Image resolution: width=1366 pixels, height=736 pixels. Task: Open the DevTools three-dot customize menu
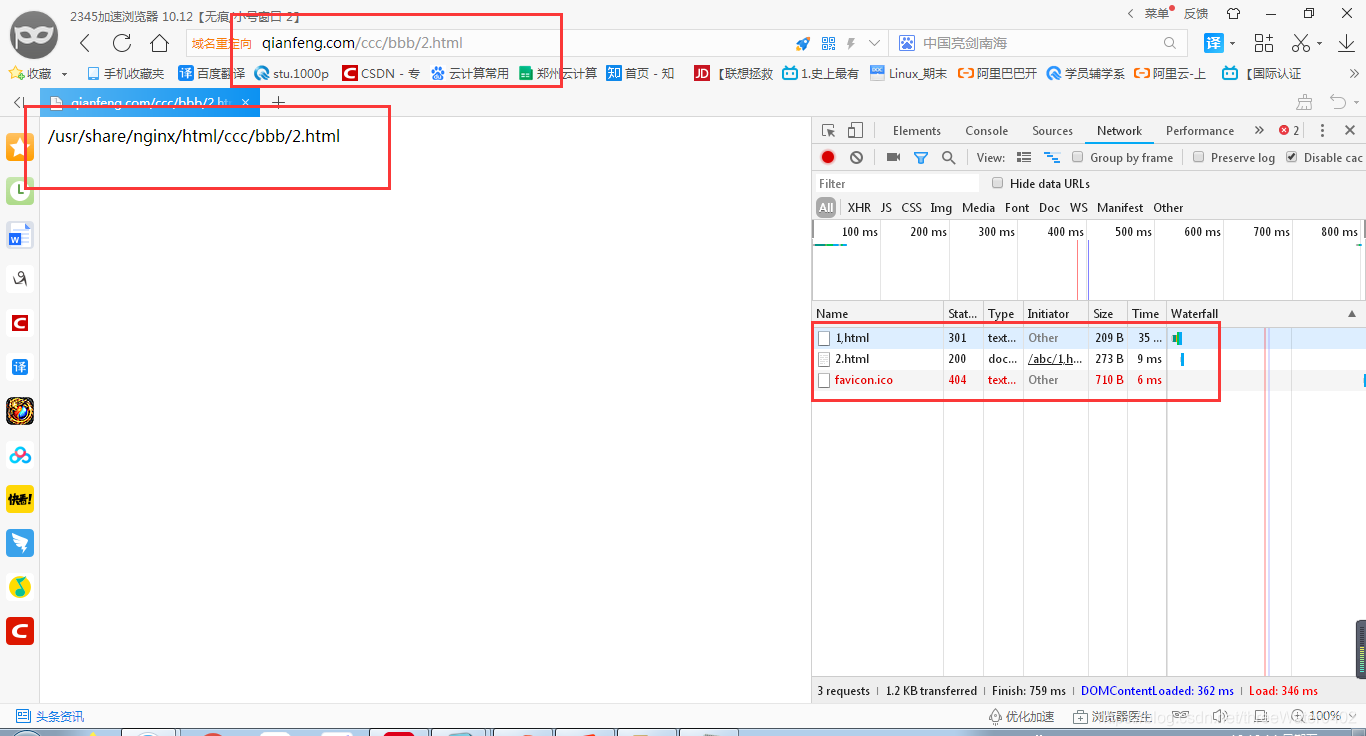[x=1322, y=131]
